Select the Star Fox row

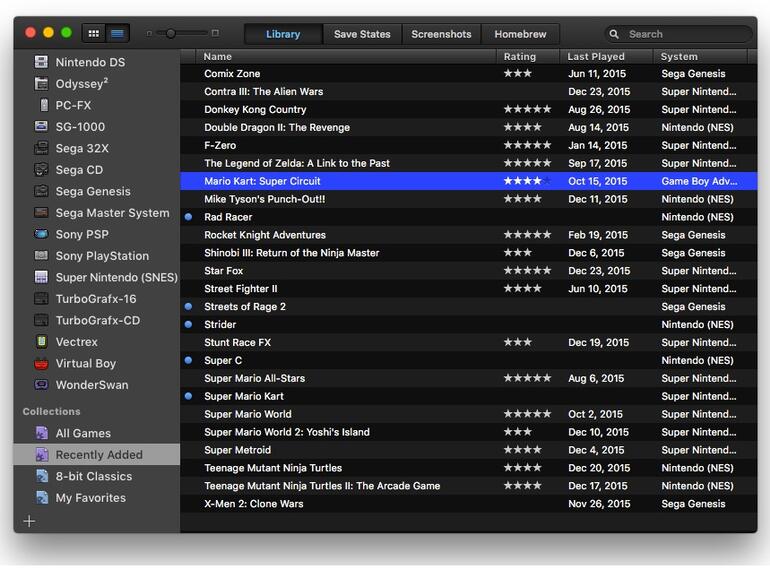click(x=468, y=271)
